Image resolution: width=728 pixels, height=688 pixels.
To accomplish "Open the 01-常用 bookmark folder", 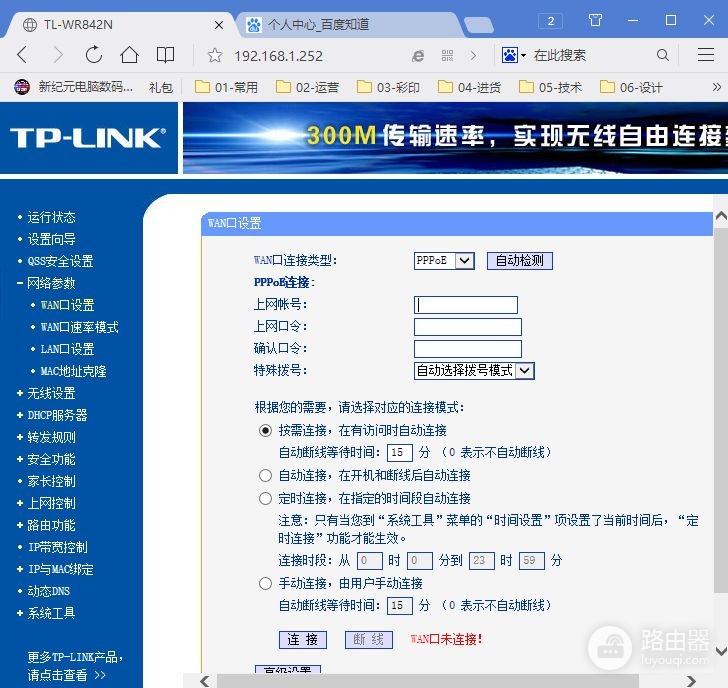I will (226, 87).
